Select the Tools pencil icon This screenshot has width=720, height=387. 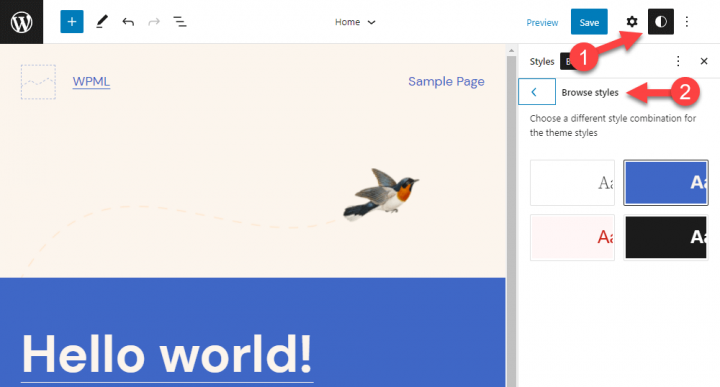102,22
